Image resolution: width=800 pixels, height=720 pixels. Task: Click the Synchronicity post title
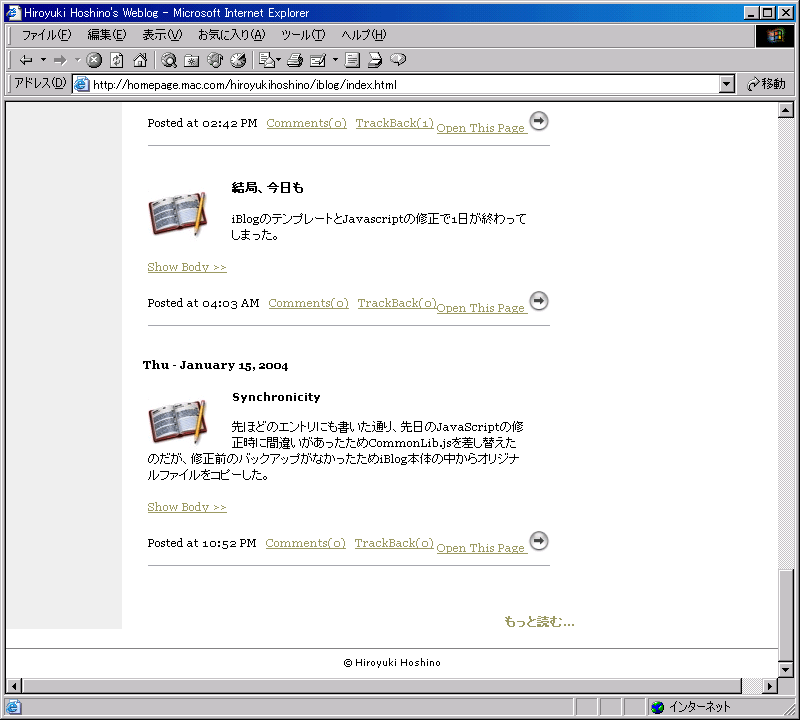point(276,397)
